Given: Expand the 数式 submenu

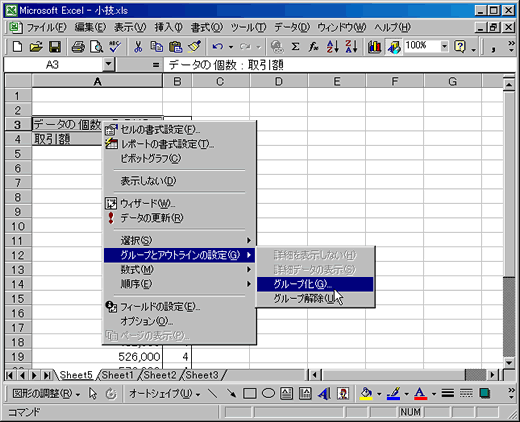Looking at the screenshot, I should (180, 269).
